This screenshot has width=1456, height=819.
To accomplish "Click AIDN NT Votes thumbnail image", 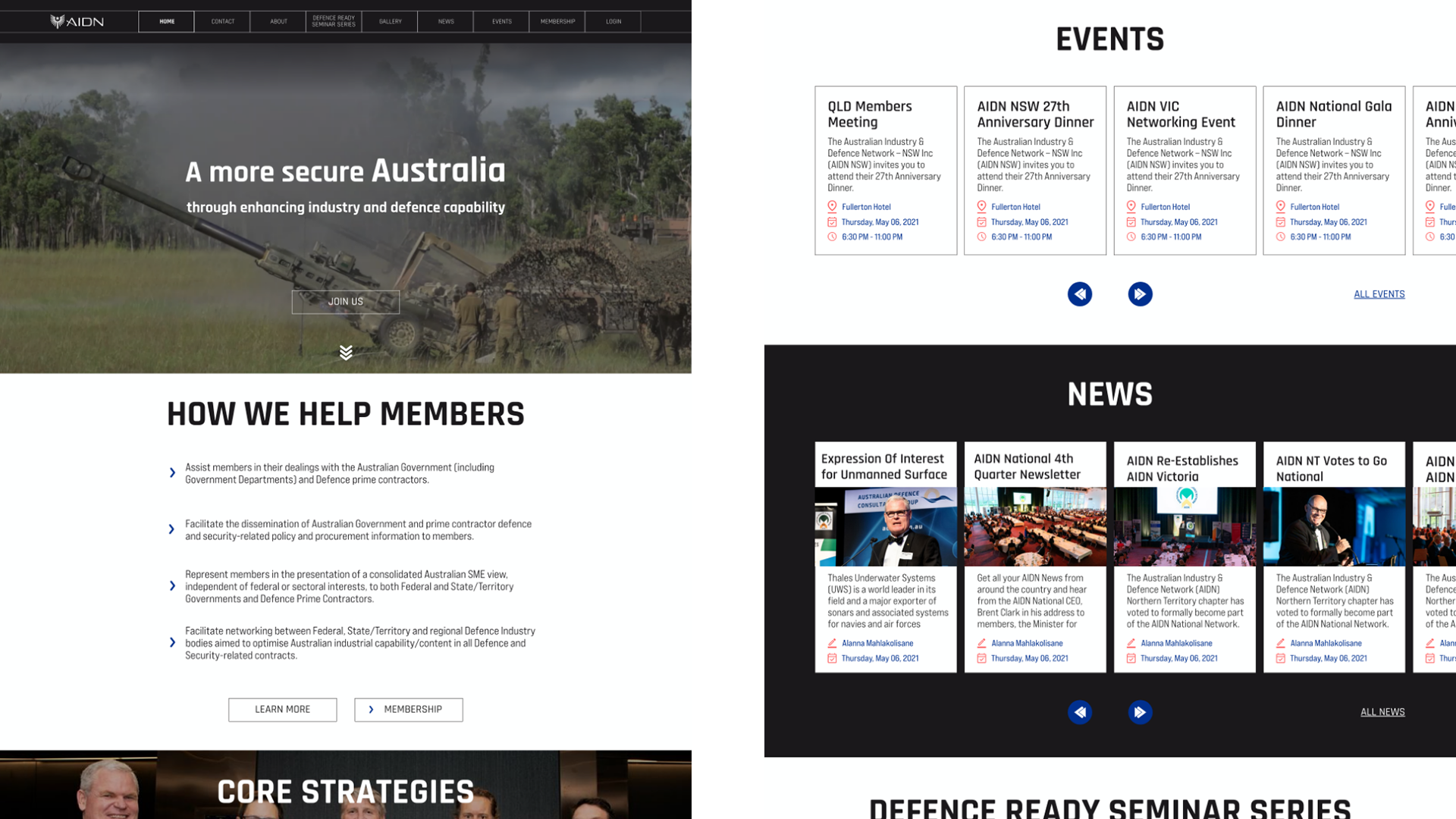I will coord(1334,527).
